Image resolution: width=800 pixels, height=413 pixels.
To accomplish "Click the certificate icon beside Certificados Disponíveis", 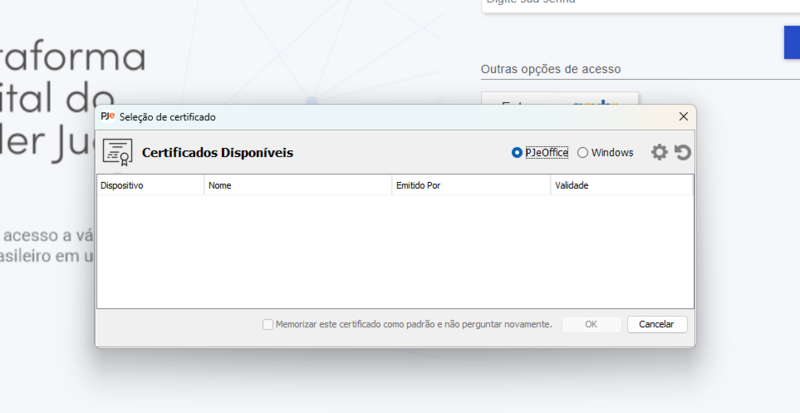I will pos(118,152).
